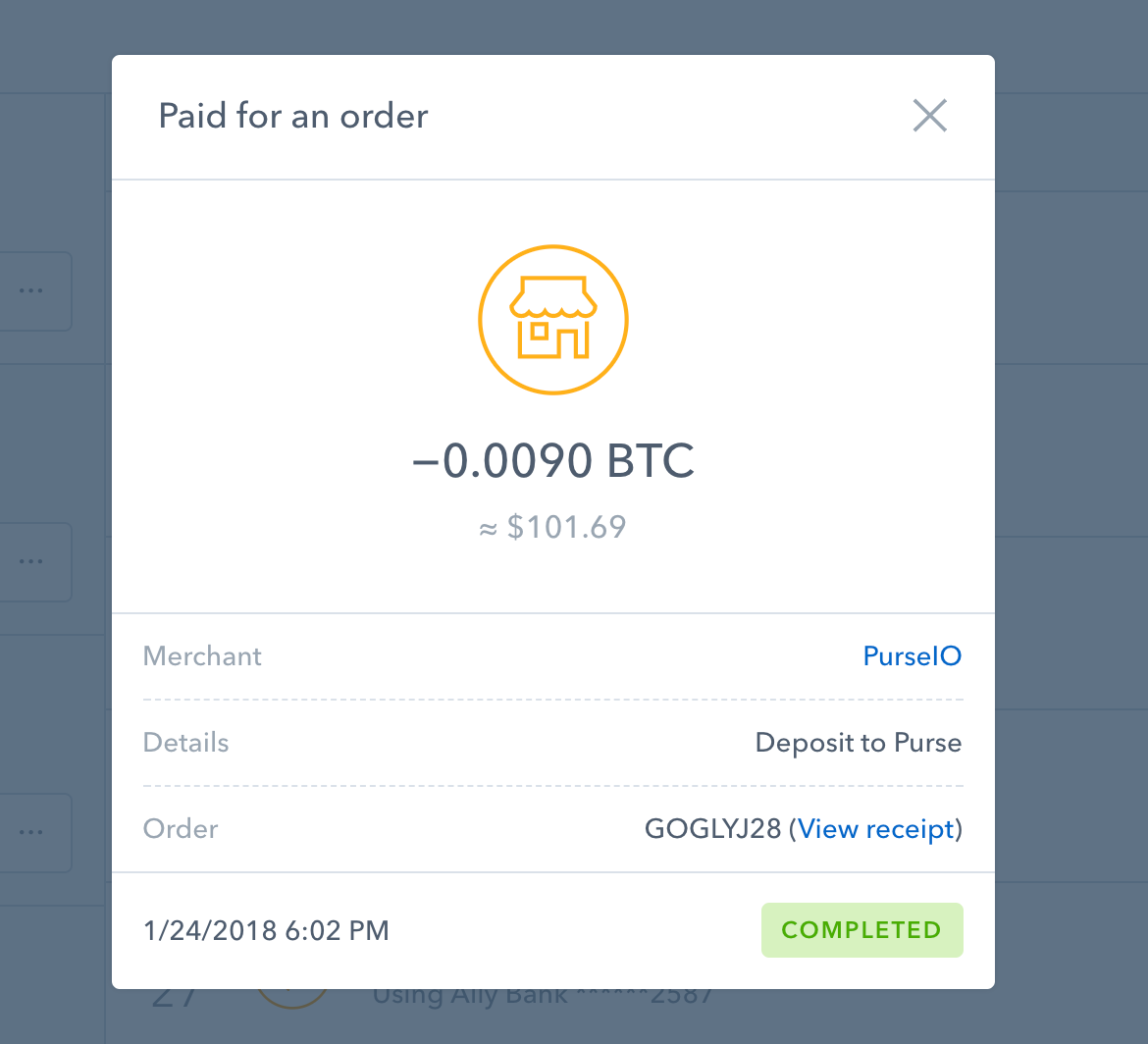The height and width of the screenshot is (1044, 1148).
Task: Click the orange storefront merchant icon
Action: point(553,319)
